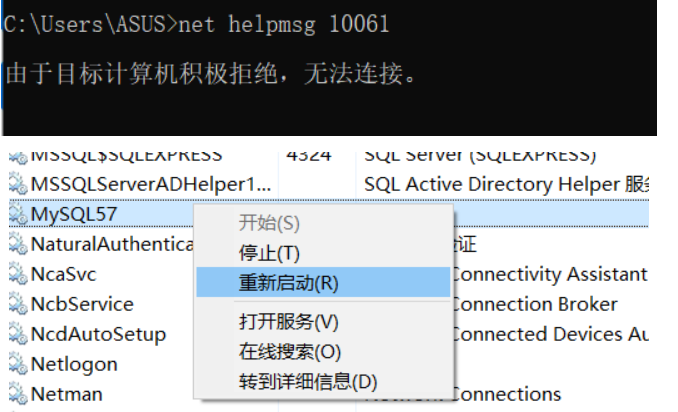Click the Netman service gear icon

tap(18, 394)
